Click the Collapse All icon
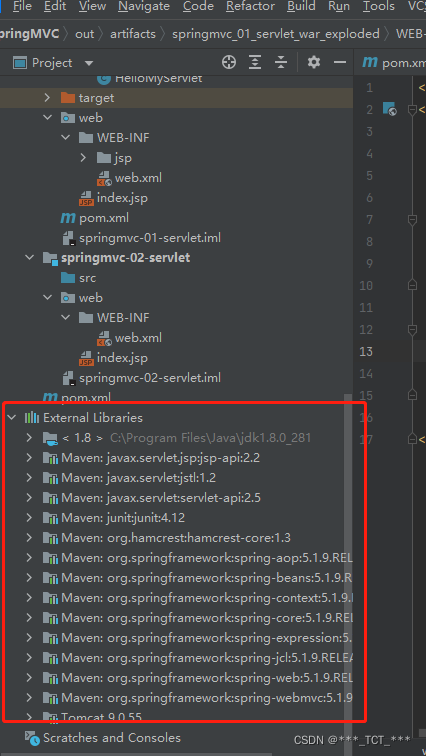Image resolution: width=426 pixels, height=756 pixels. click(x=281, y=62)
